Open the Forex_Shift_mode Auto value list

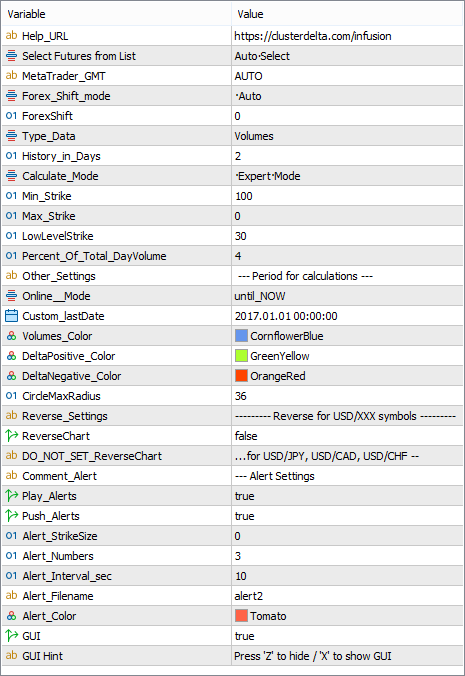point(347,96)
